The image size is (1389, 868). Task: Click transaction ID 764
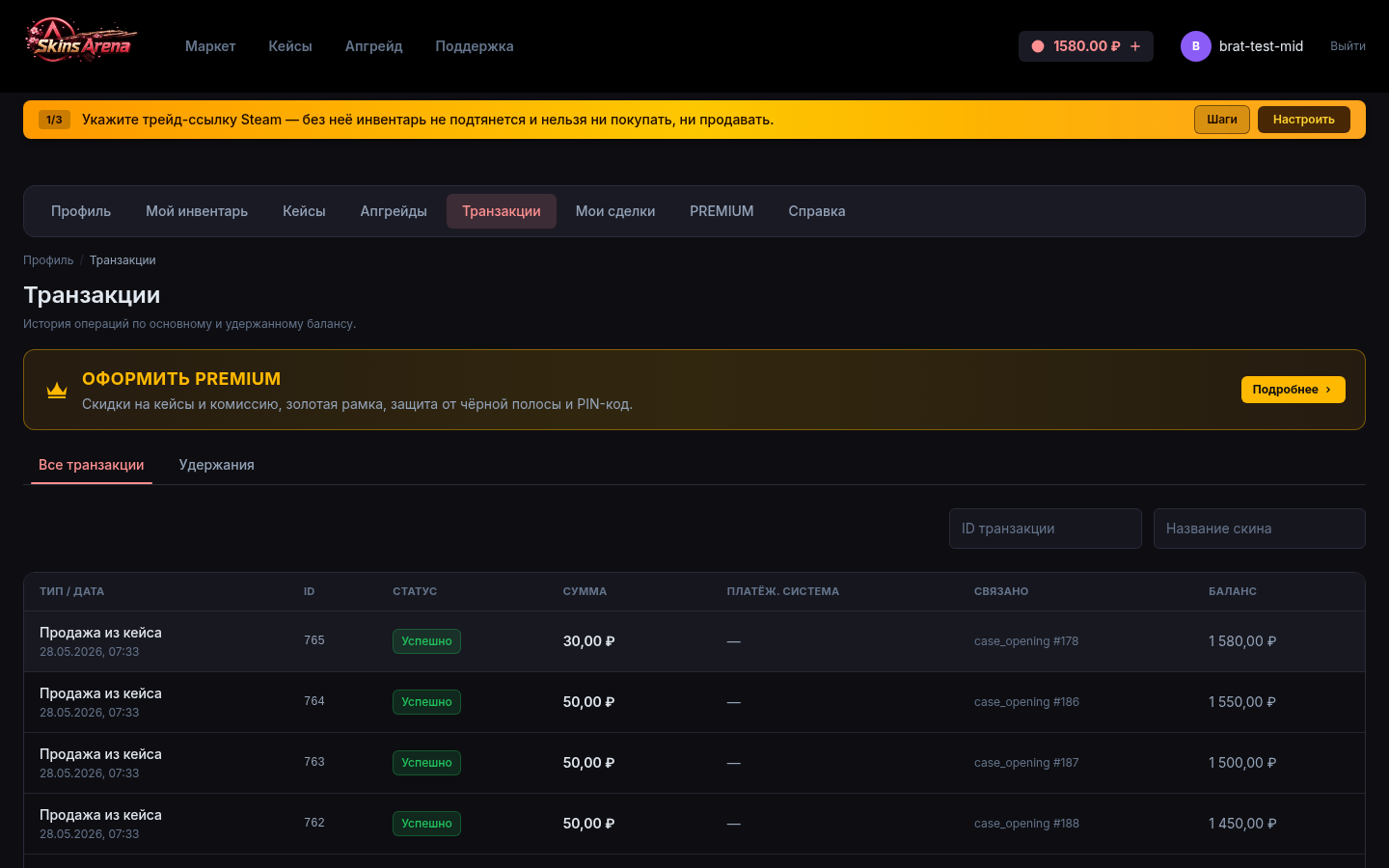click(x=314, y=701)
